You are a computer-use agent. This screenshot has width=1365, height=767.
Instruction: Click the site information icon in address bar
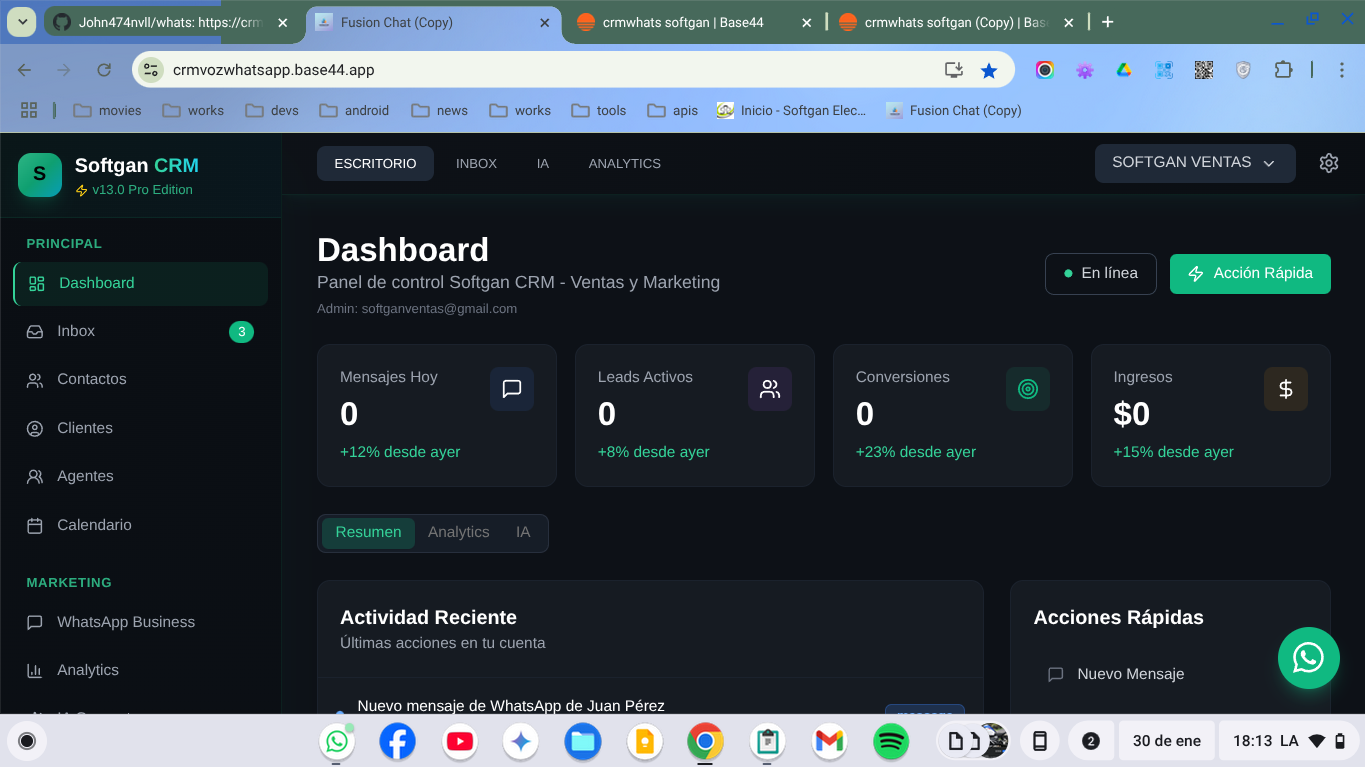click(x=151, y=69)
